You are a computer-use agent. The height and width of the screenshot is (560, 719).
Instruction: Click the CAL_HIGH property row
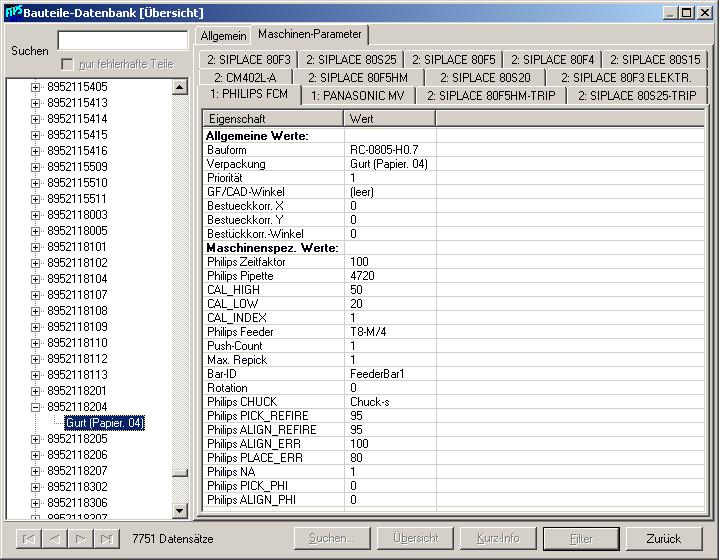tap(454, 290)
